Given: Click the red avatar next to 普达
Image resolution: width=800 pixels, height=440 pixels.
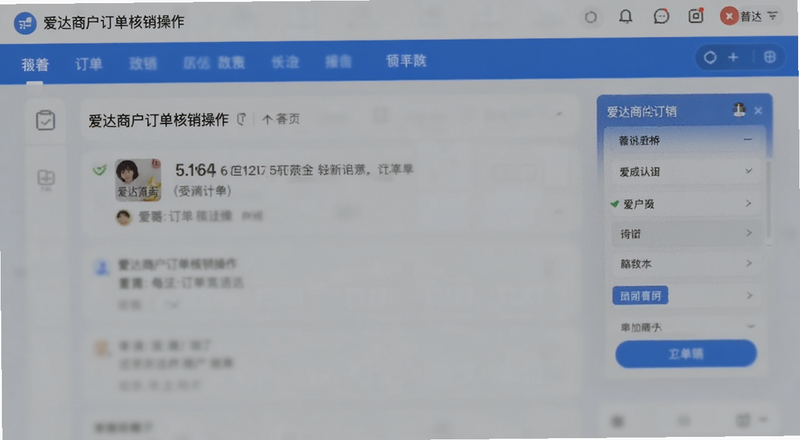Looking at the screenshot, I should click(x=729, y=16).
